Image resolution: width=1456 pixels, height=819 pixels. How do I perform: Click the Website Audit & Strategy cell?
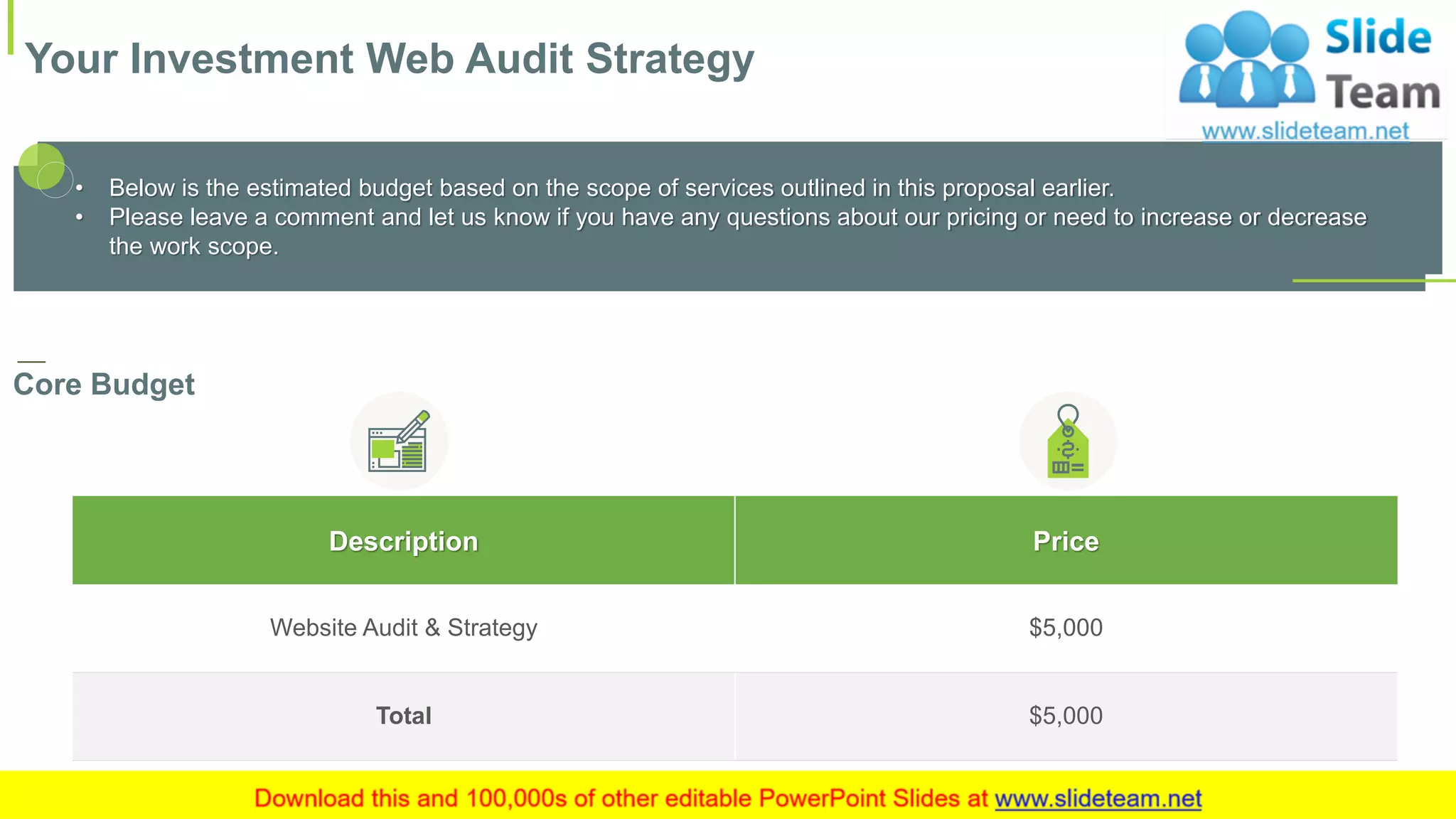click(403, 628)
